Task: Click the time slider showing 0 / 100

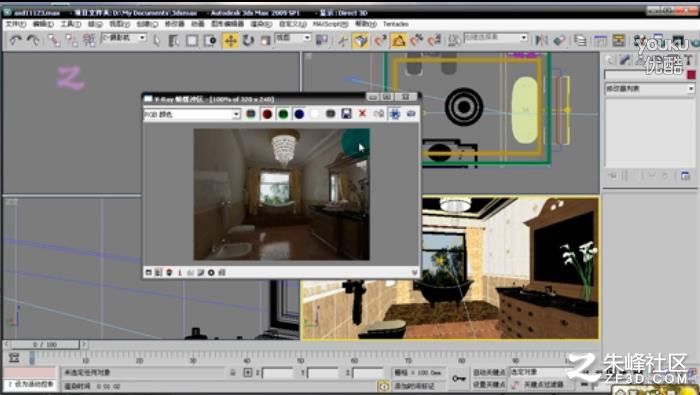Action: 45,345
